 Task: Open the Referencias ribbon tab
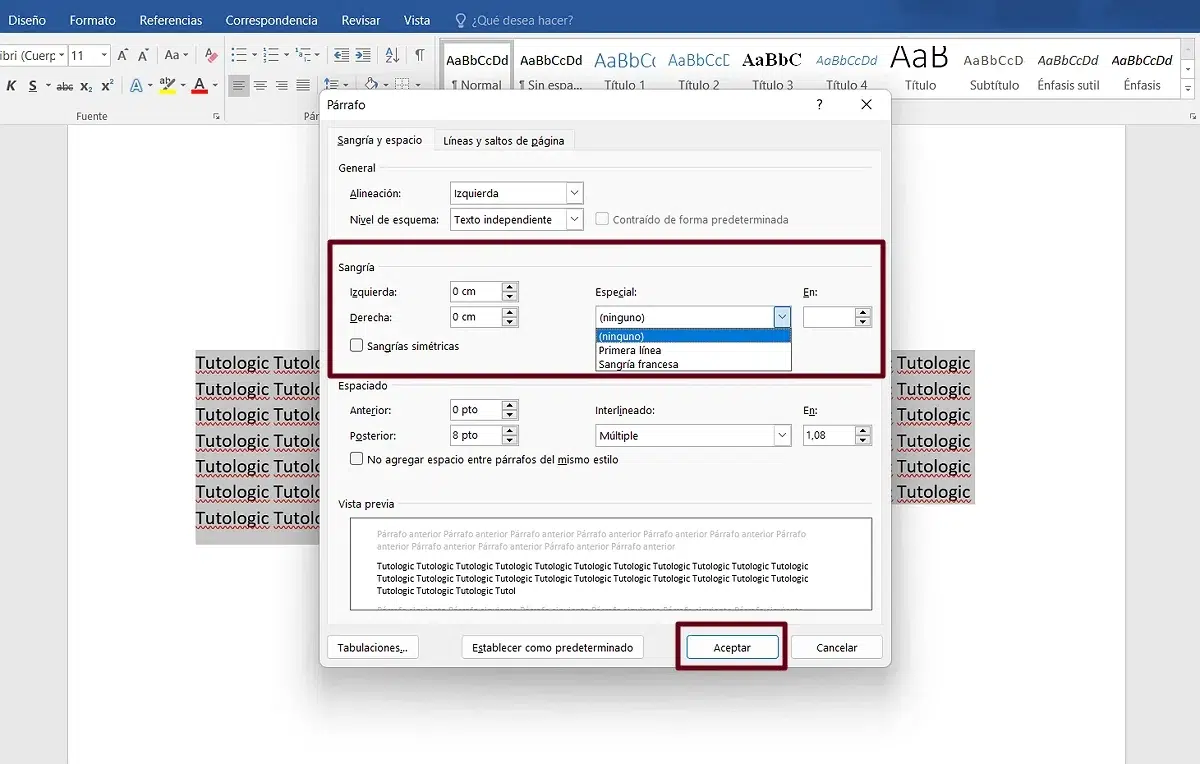tap(171, 20)
